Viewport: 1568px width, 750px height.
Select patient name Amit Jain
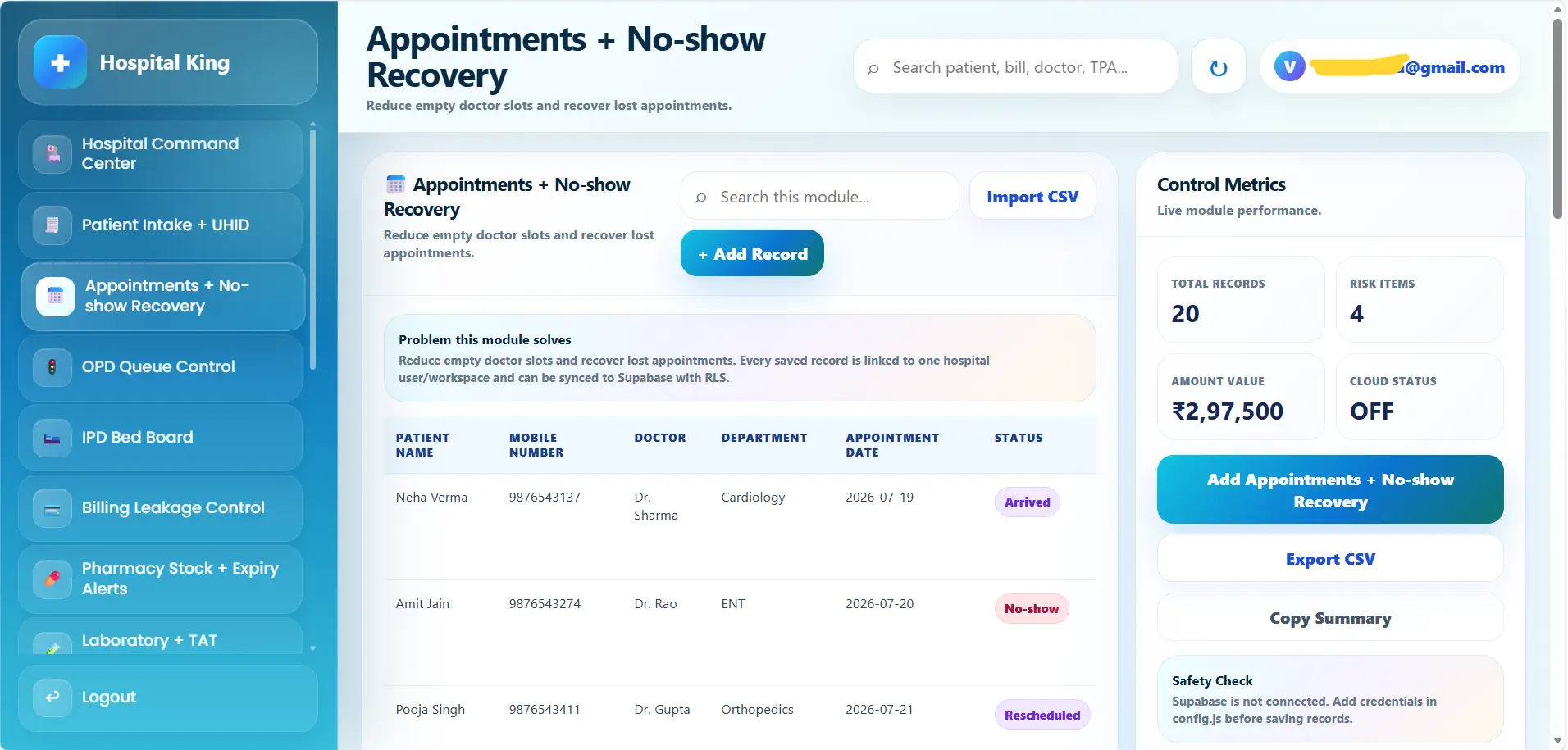tap(422, 604)
